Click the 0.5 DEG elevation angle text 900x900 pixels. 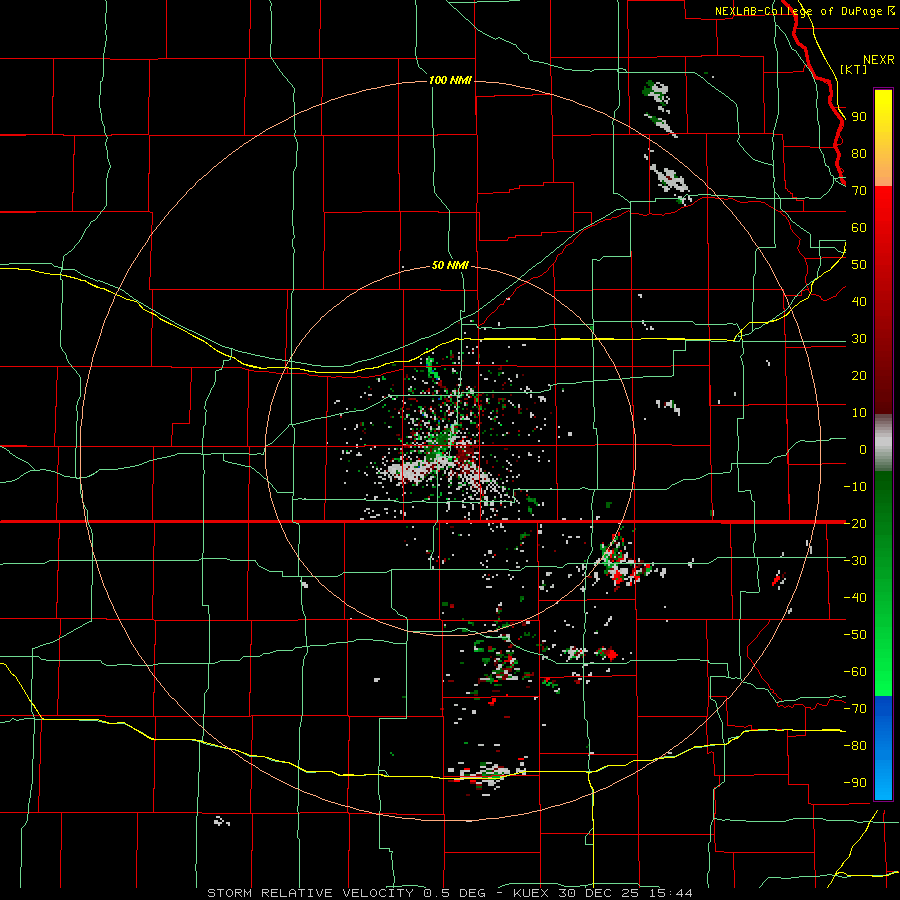coord(455,893)
